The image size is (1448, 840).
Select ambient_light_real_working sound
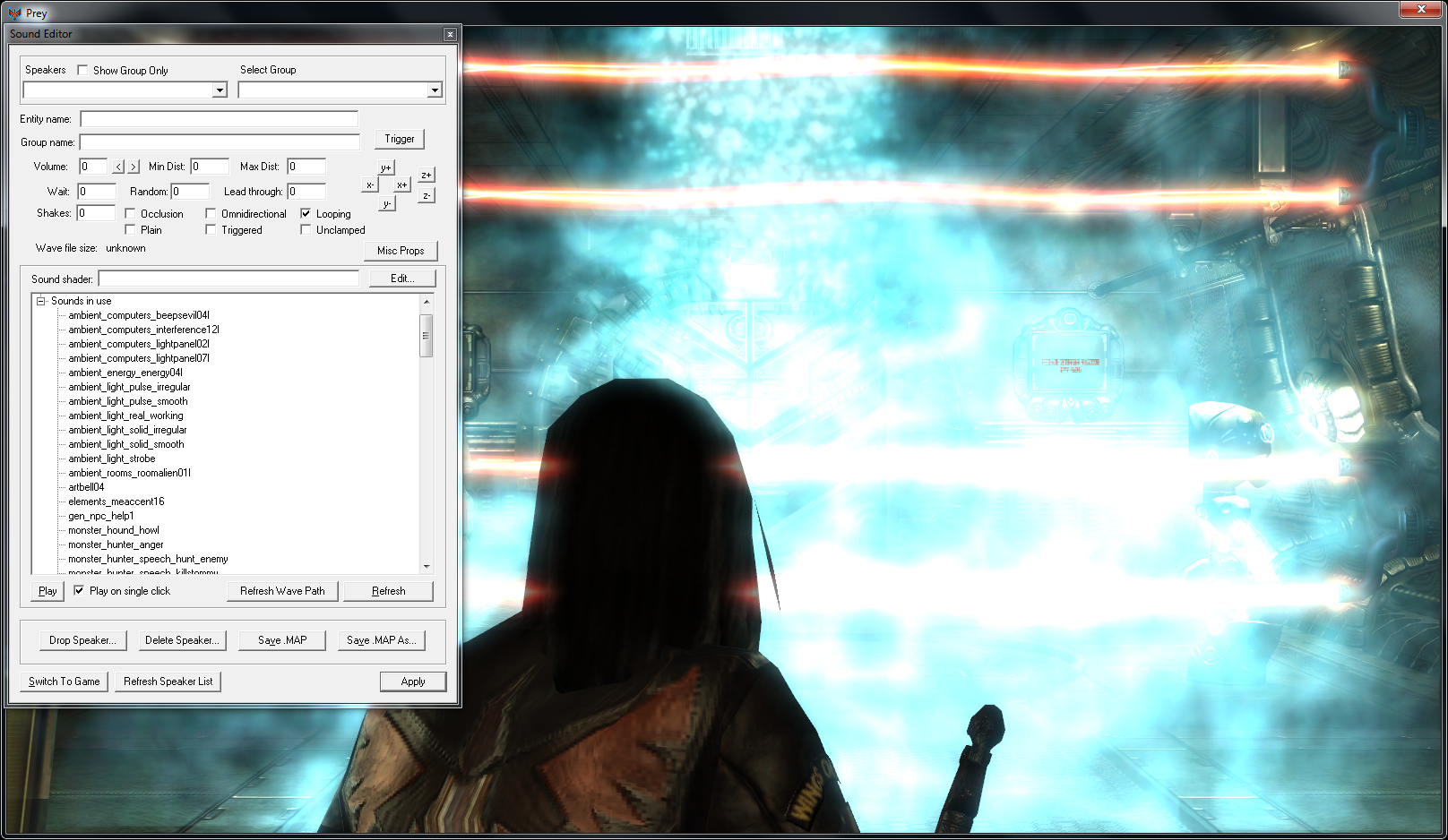tap(125, 416)
